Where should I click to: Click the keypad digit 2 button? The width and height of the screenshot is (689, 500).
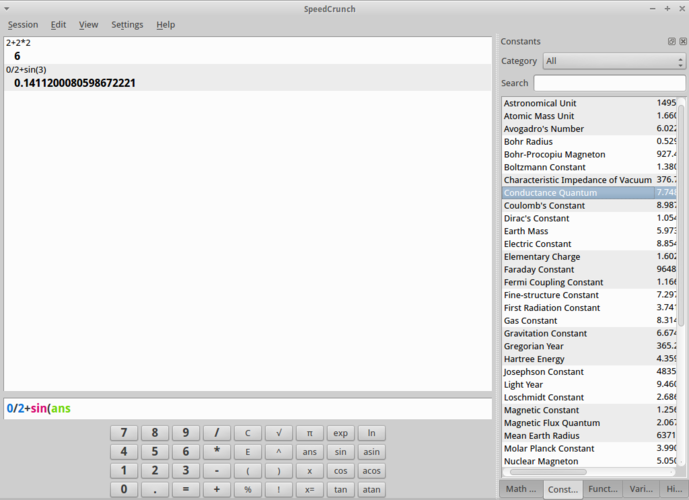(155, 471)
